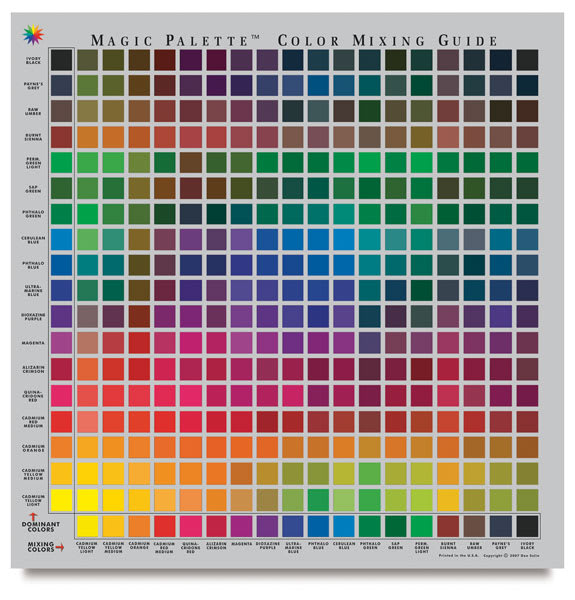Click the Ivory Black row label on left
The height and width of the screenshot is (600, 575).
(33, 60)
